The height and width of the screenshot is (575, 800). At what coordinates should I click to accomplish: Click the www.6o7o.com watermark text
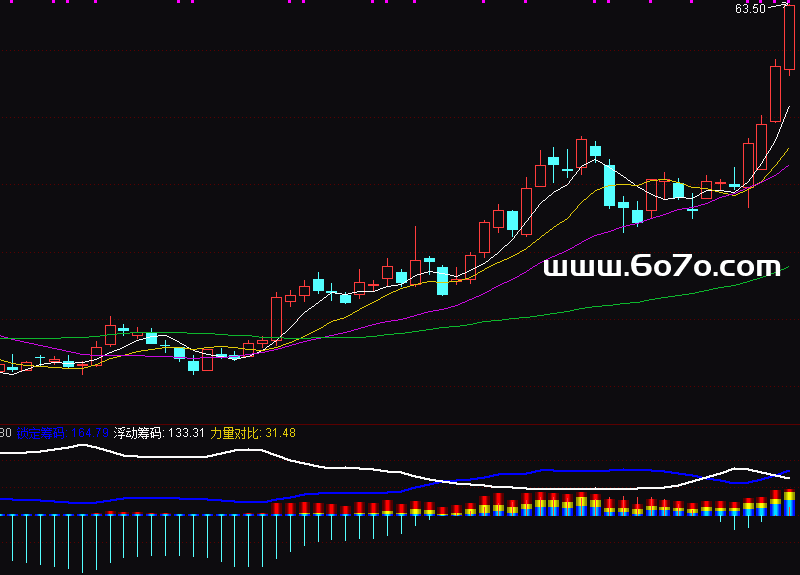[661, 267]
